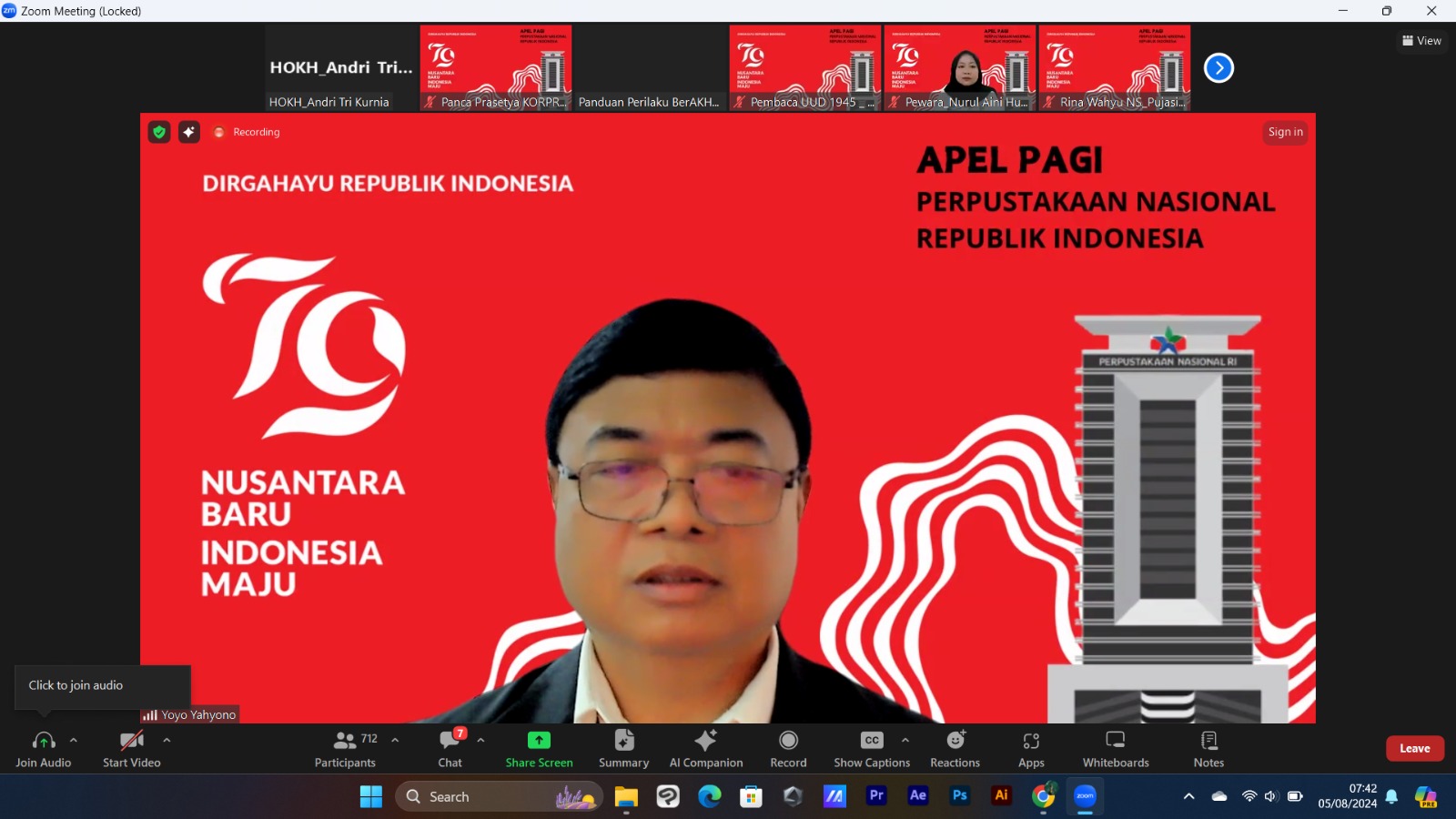Click green encryption shield icon

pyautogui.click(x=159, y=132)
